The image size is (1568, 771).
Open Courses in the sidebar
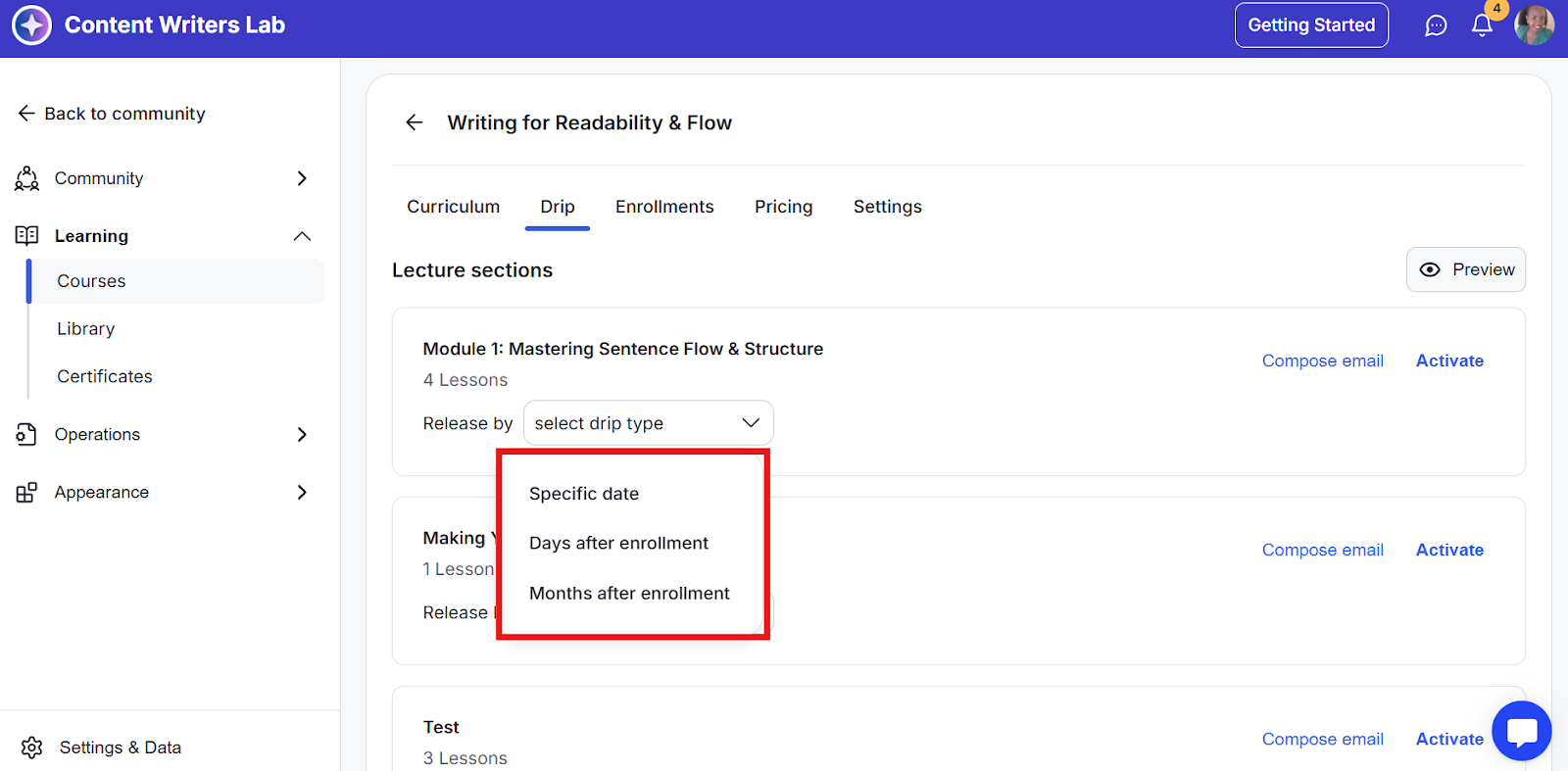(176, 281)
